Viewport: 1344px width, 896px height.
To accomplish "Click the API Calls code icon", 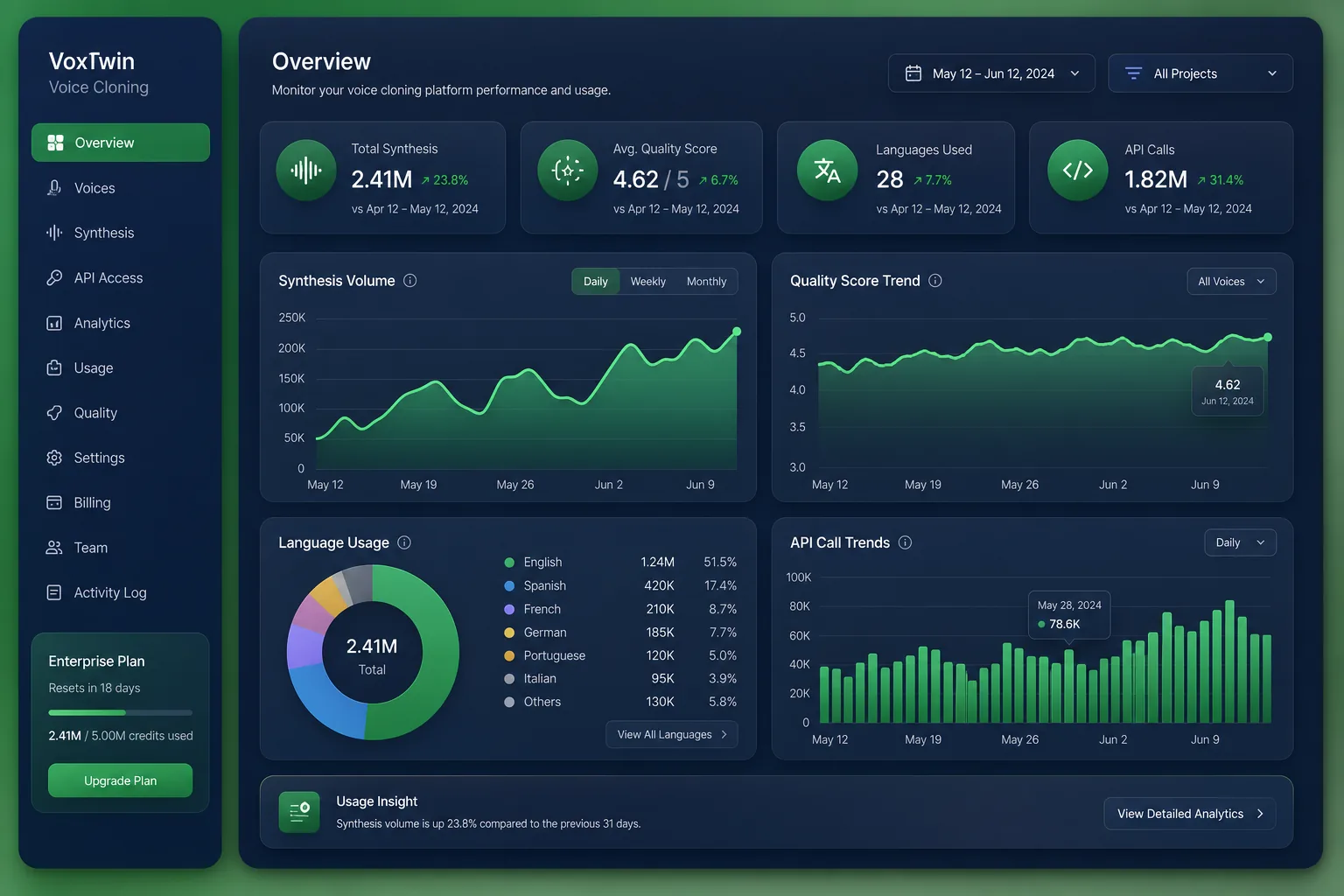I will (x=1077, y=171).
